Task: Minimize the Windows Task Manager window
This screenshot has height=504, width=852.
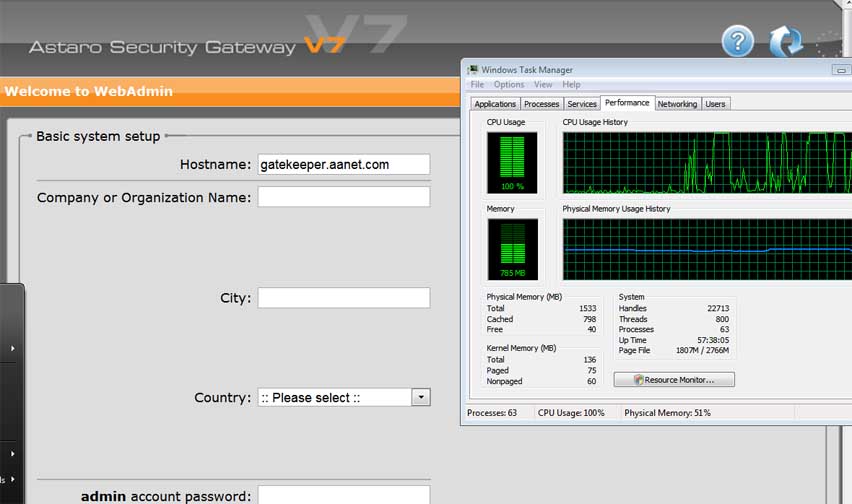Action: pos(841,70)
